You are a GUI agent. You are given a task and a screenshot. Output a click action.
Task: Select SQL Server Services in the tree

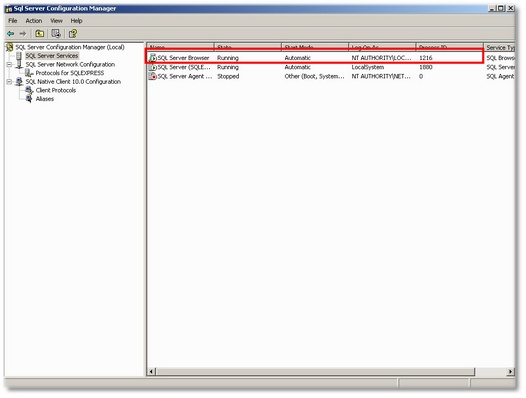(52, 56)
